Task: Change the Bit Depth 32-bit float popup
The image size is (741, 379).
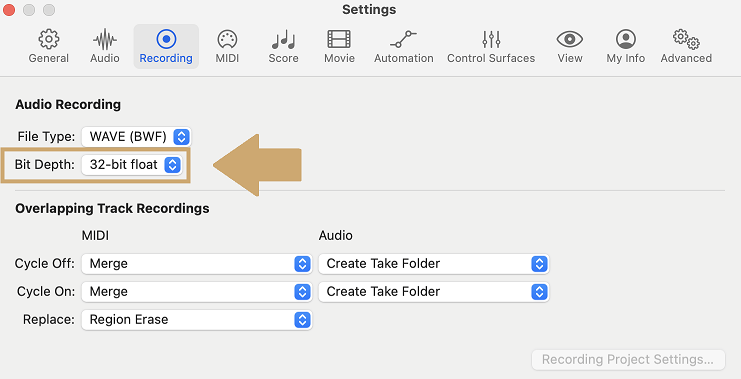Action: pos(132,164)
